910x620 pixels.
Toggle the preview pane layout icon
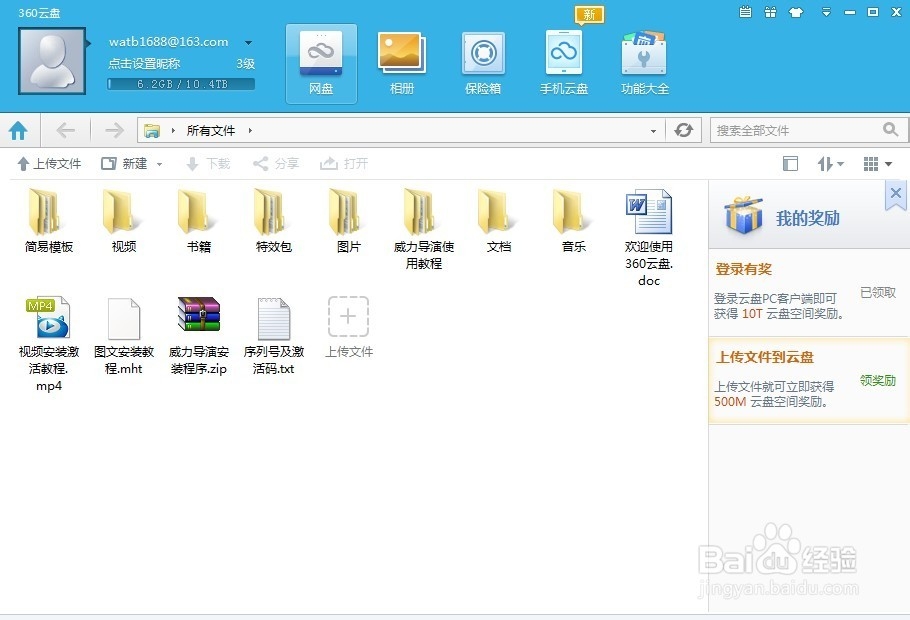click(790, 162)
